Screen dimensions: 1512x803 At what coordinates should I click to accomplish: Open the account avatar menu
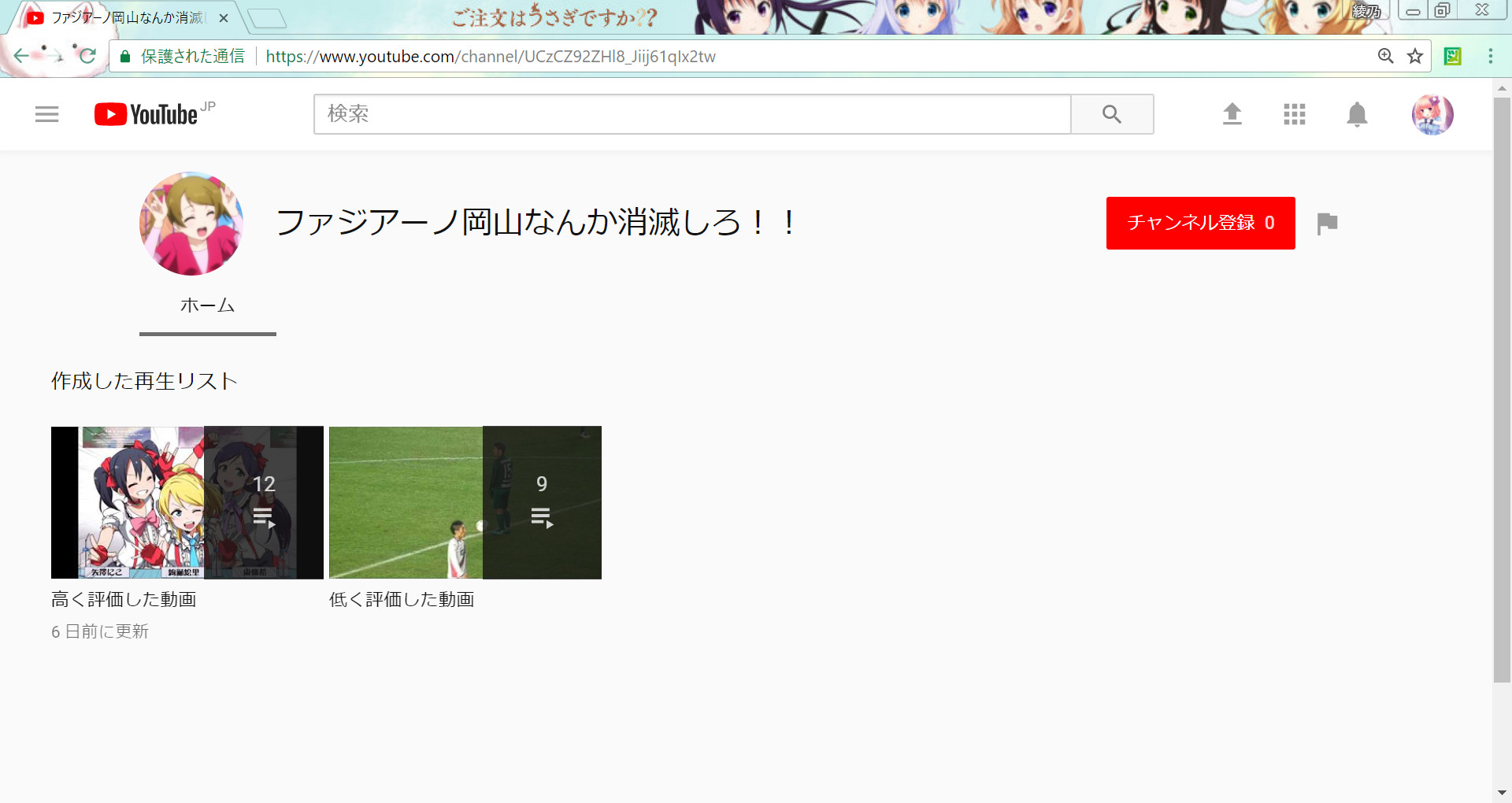[1432, 115]
